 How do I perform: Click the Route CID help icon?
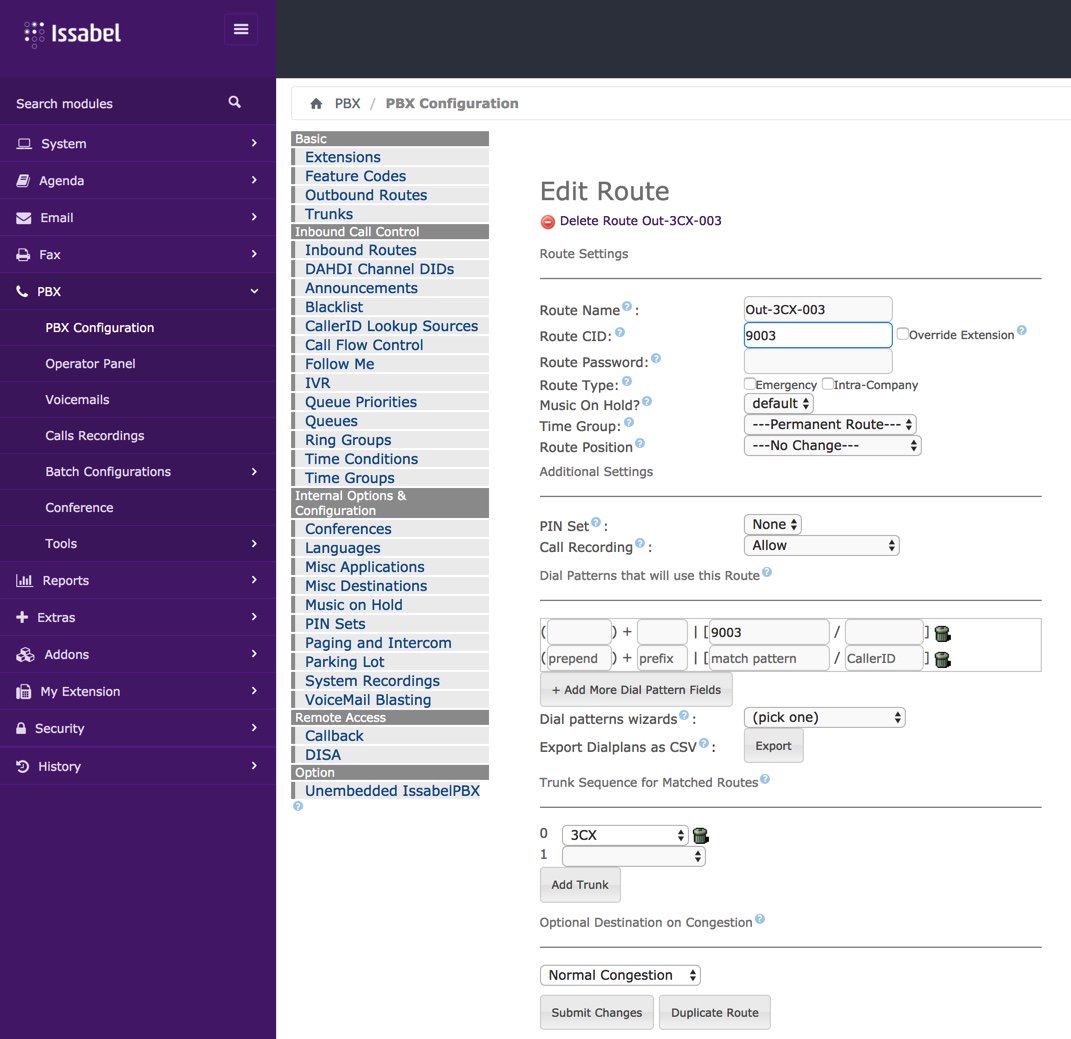tap(620, 332)
